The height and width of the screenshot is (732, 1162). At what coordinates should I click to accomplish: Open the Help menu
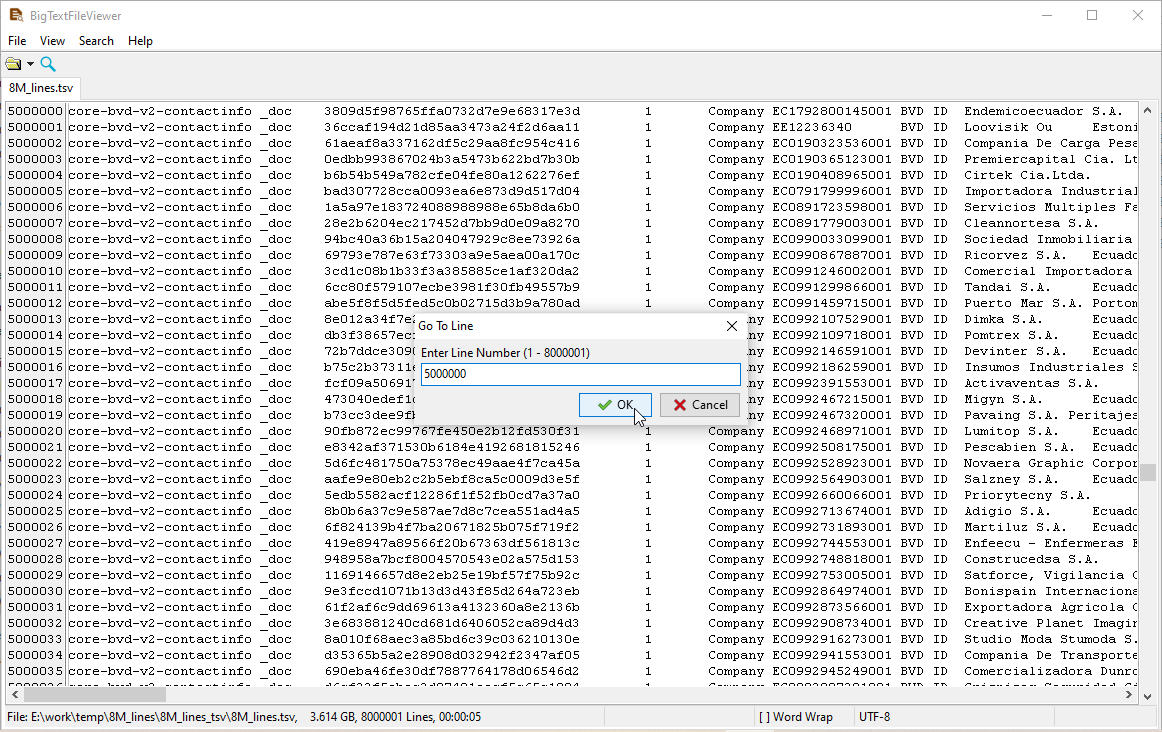tap(140, 41)
